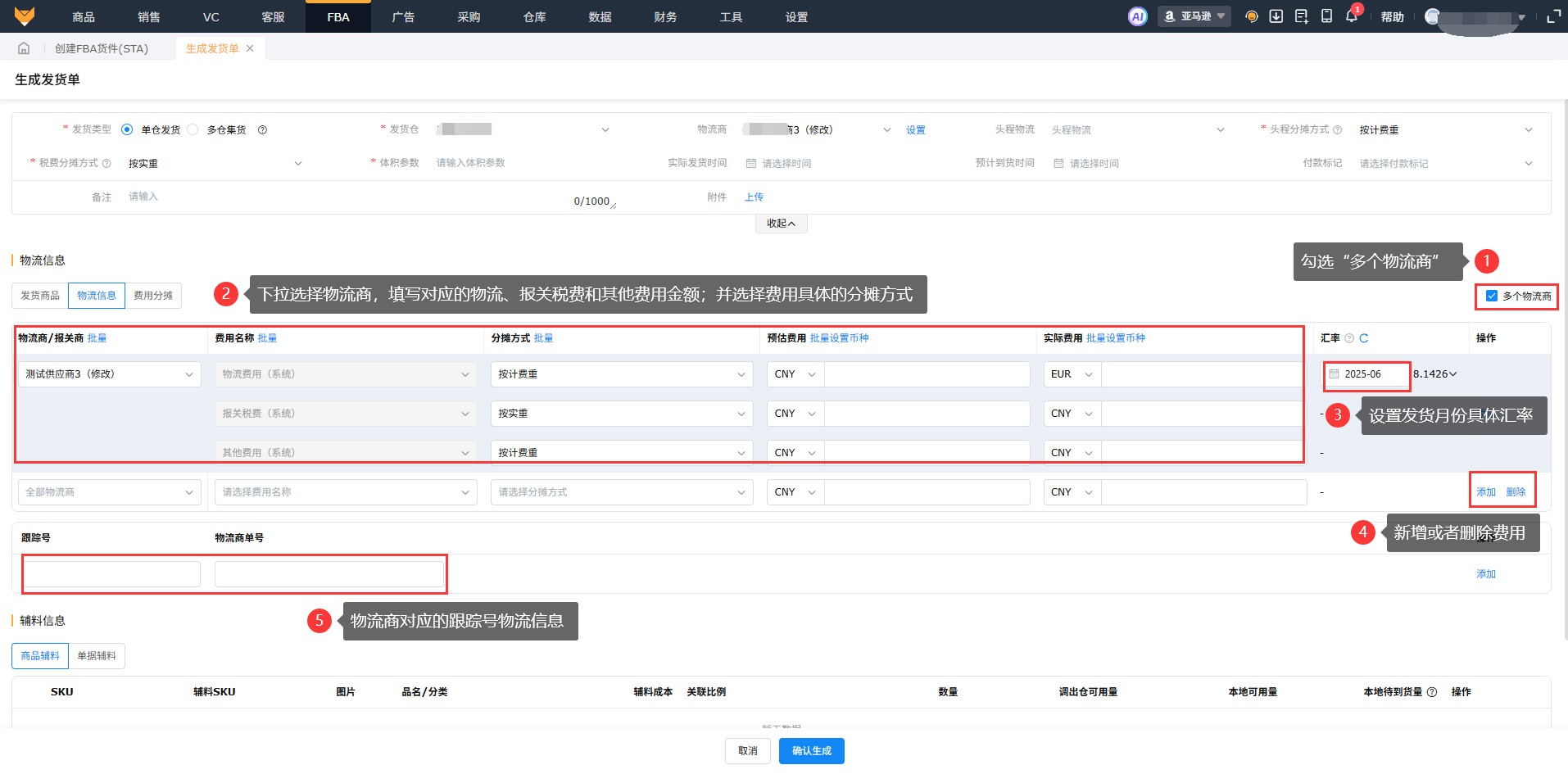Click the mobile phone icon in header
The width and height of the screenshot is (1568, 774).
(1326, 16)
